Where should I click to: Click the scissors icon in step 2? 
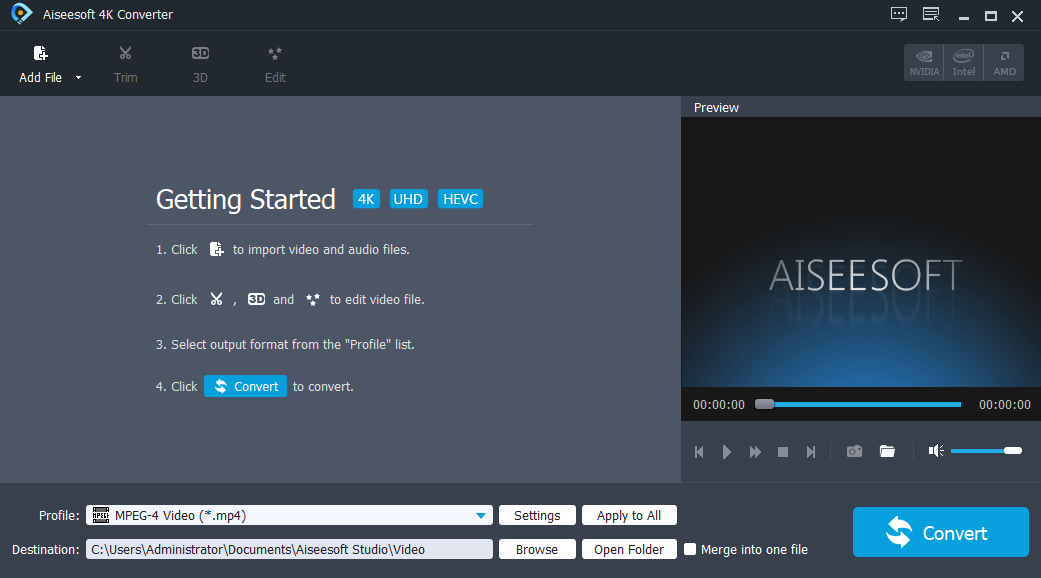click(x=216, y=299)
